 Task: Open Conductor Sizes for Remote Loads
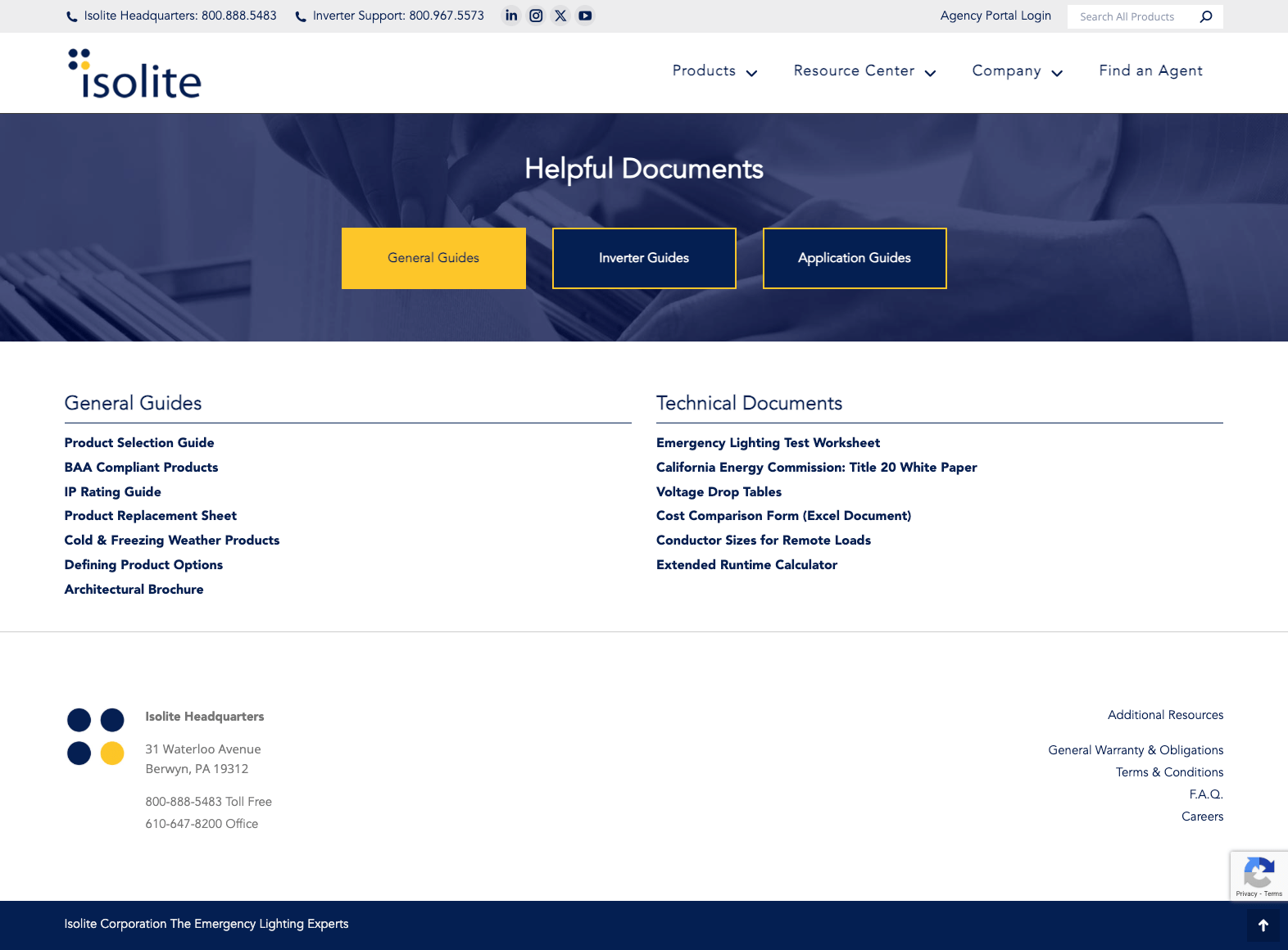click(x=764, y=541)
